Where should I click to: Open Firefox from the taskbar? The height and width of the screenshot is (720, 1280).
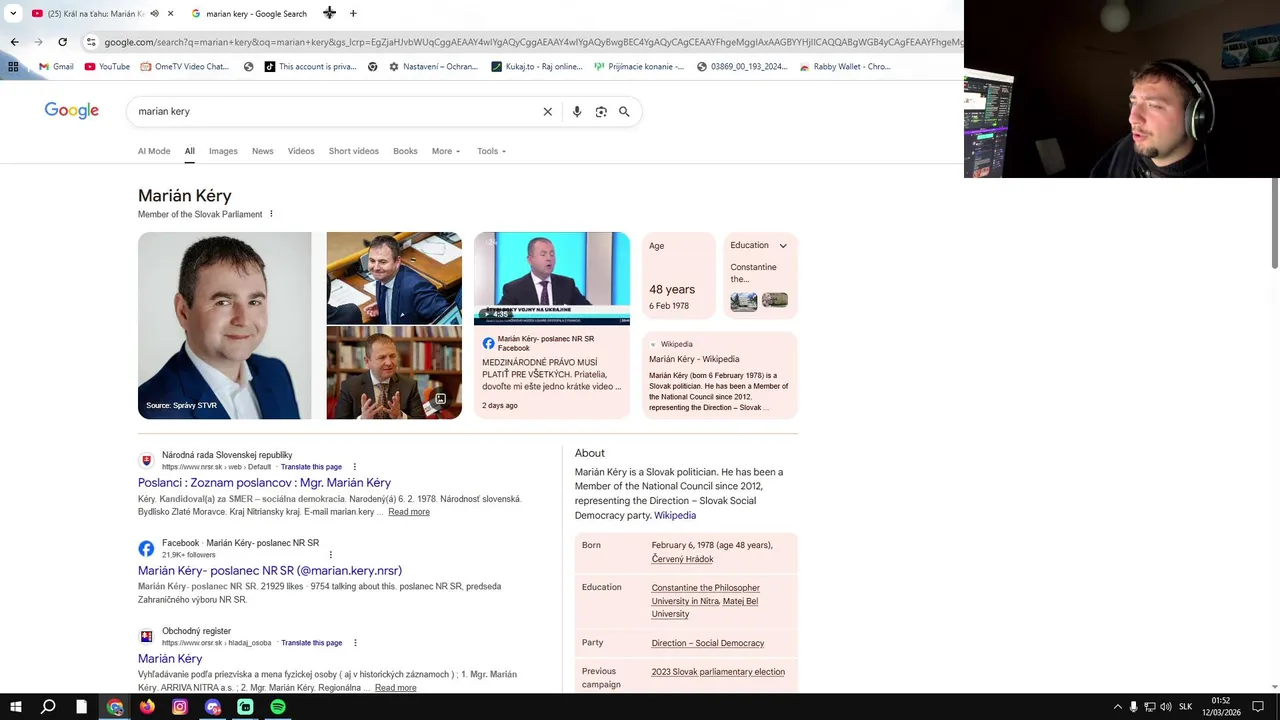pos(147,707)
